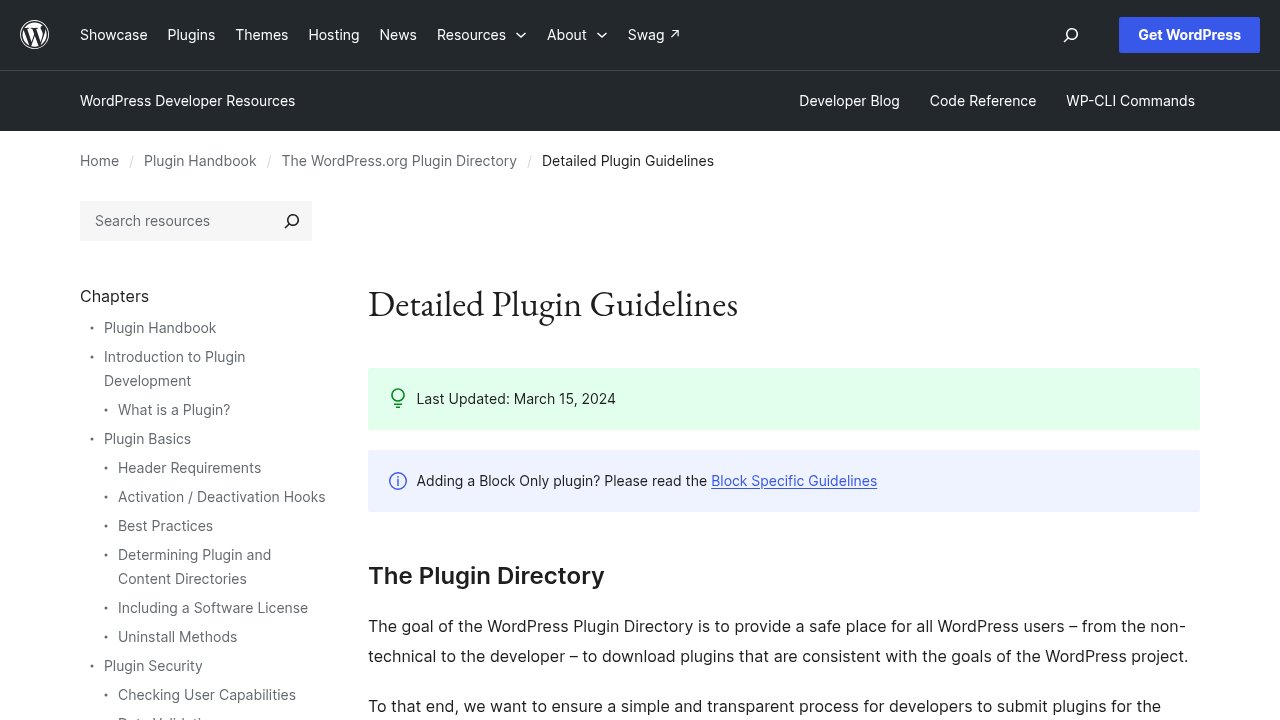Screen dimensions: 1280x720
Task: Open Block Specific Guidelines link
Action: [794, 481]
